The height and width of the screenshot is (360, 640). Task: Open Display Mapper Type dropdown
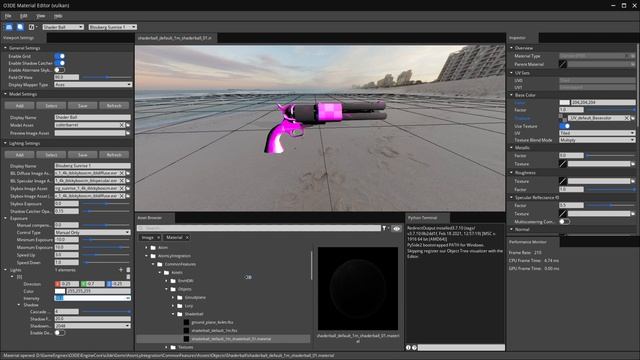coord(93,84)
